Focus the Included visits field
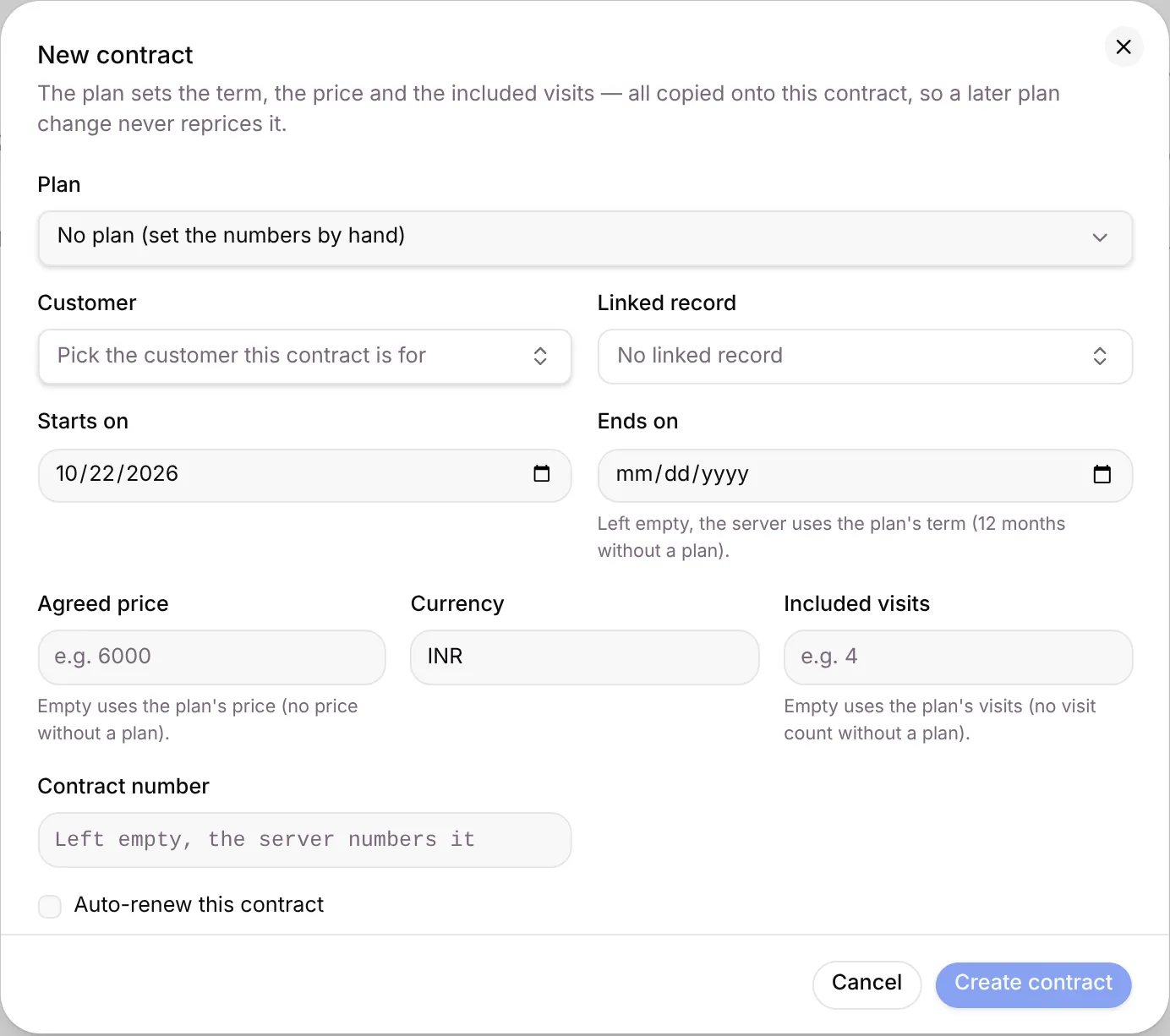Screen dimensions: 1170x1036 click(x=958, y=657)
